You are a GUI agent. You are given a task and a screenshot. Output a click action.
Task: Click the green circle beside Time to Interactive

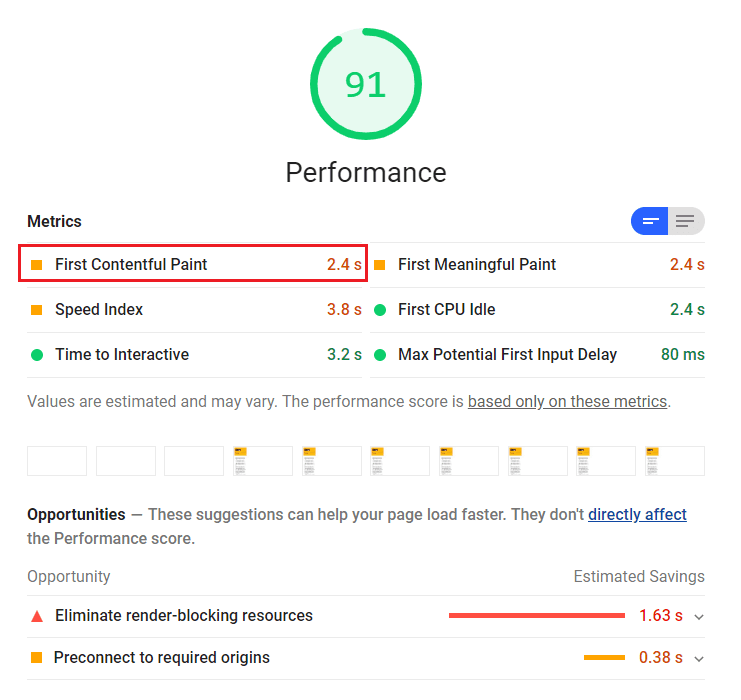37,355
